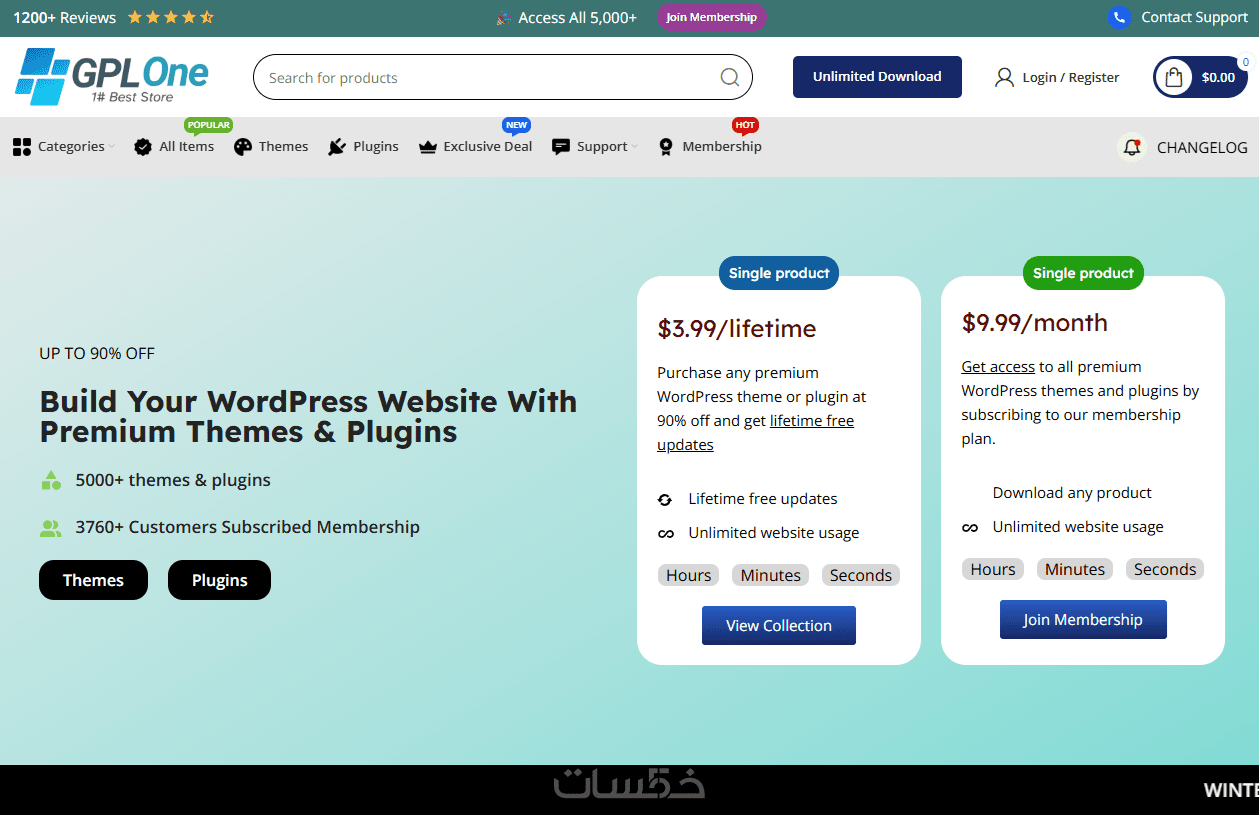Click the user account icon
Viewport: 1259px width, 815px height.
pyautogui.click(x=1004, y=77)
